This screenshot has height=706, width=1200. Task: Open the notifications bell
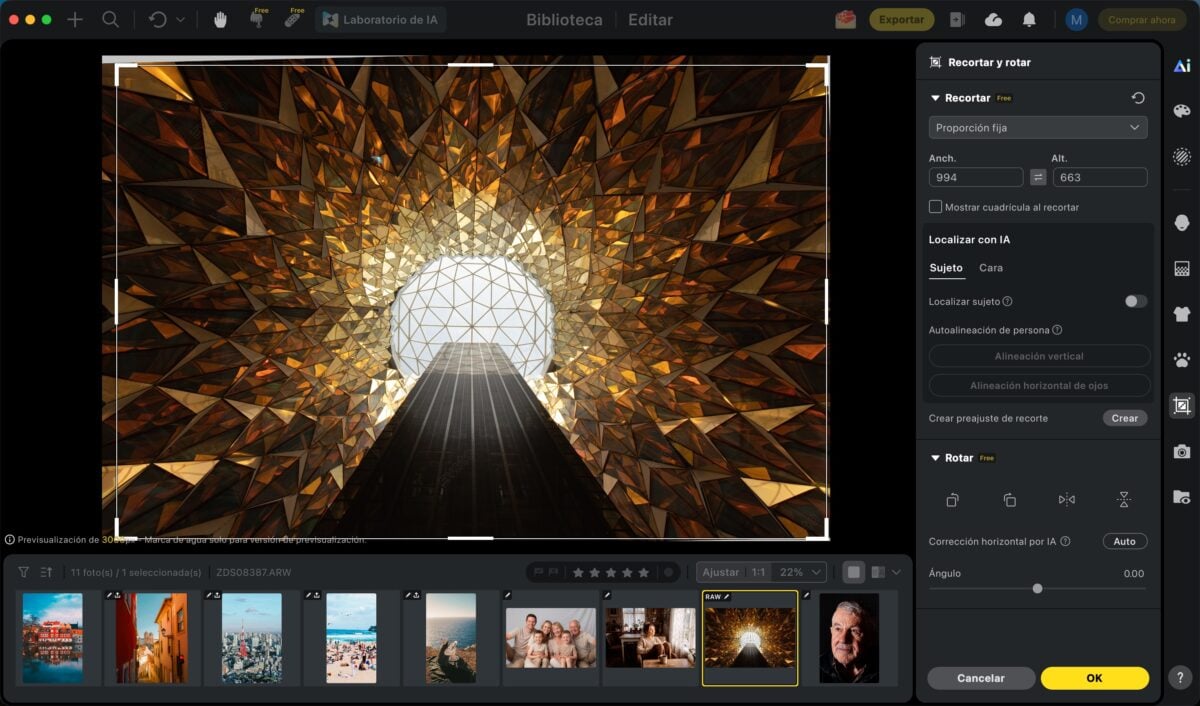[1029, 19]
